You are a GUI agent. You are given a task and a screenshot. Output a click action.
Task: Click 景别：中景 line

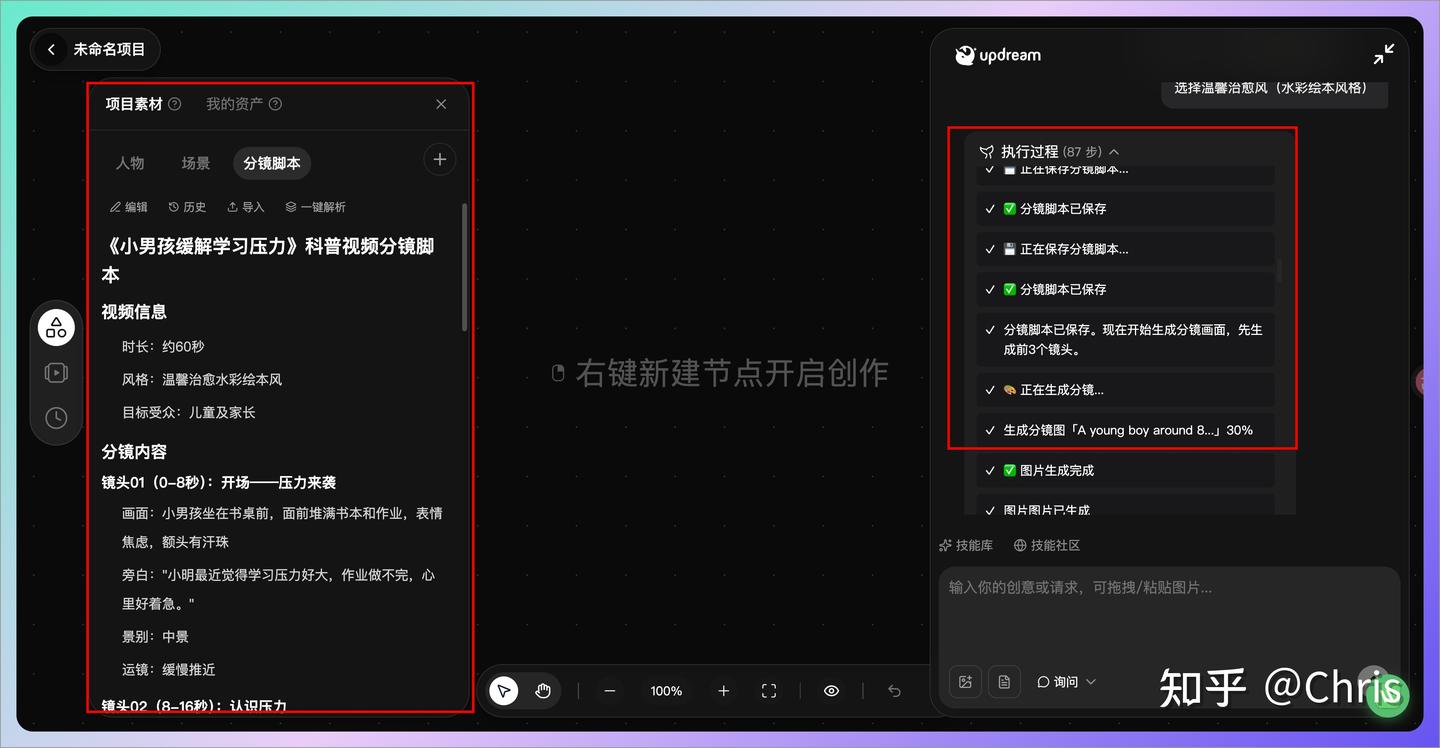[x=155, y=636]
